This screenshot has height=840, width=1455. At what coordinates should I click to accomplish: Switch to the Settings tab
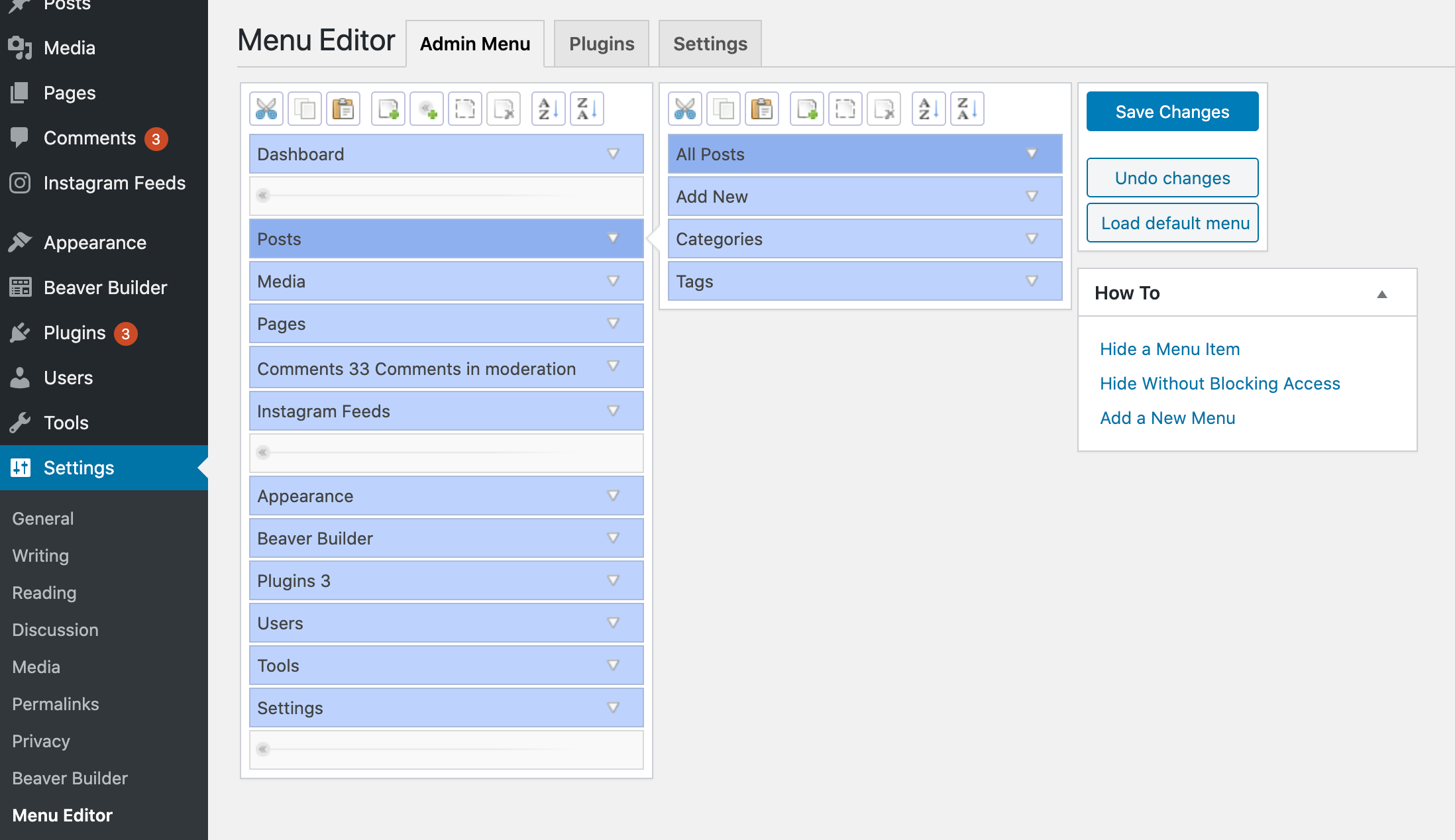tap(709, 42)
